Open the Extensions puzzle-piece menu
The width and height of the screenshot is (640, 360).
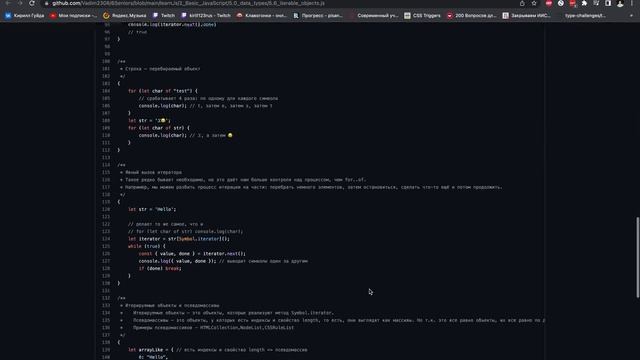(x=584, y=3)
